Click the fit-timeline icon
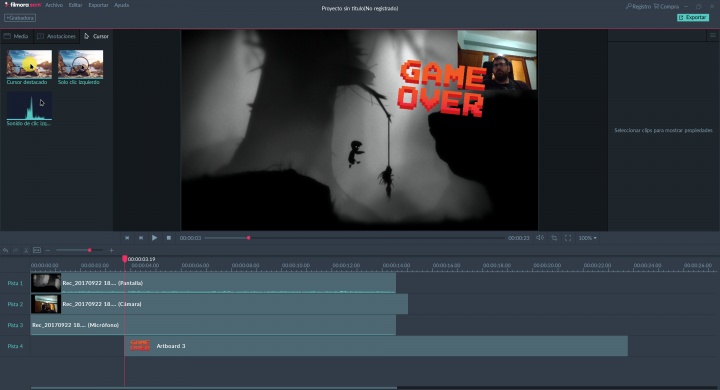 [x=37, y=250]
